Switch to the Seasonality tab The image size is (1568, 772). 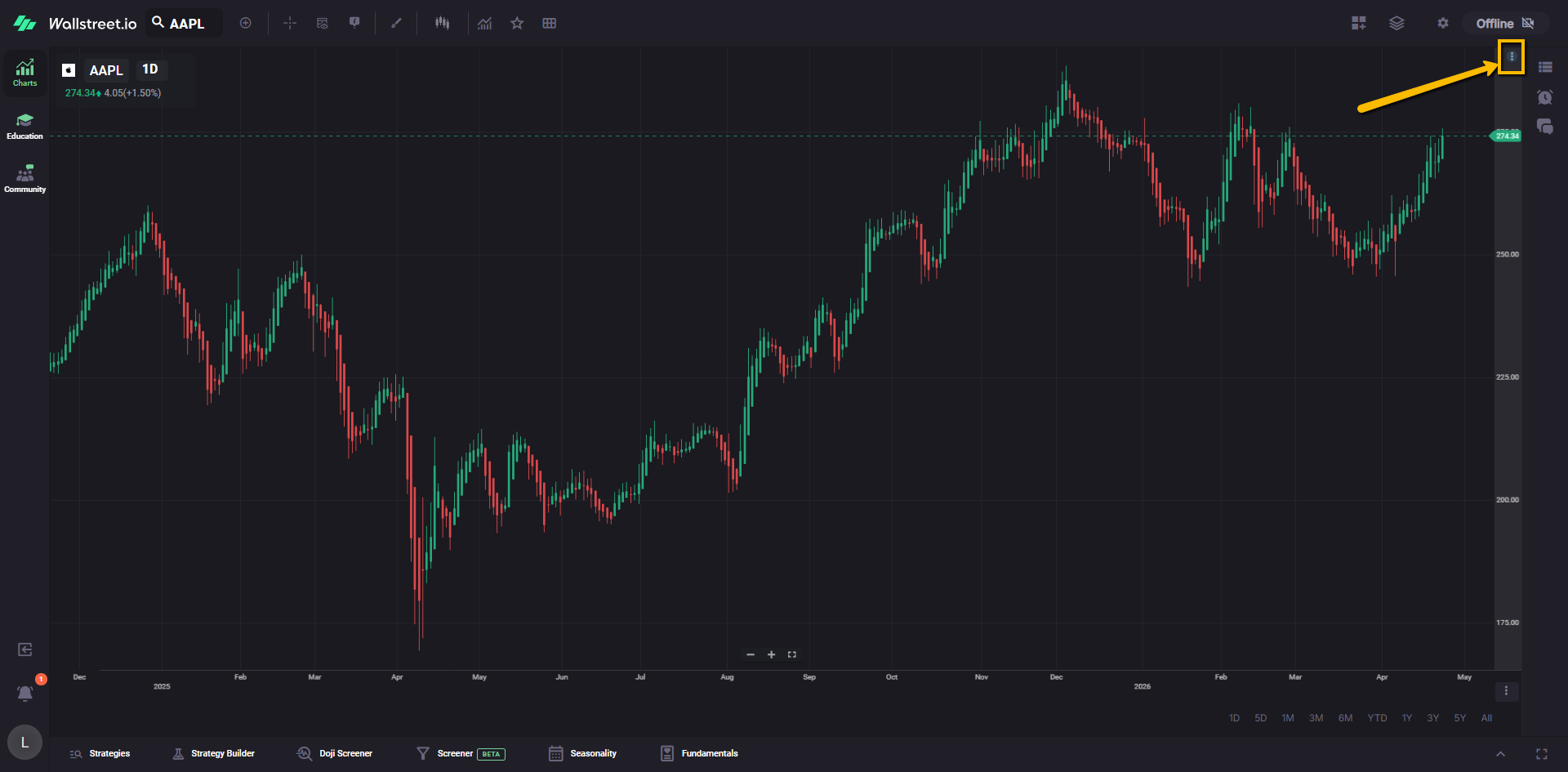(x=583, y=753)
